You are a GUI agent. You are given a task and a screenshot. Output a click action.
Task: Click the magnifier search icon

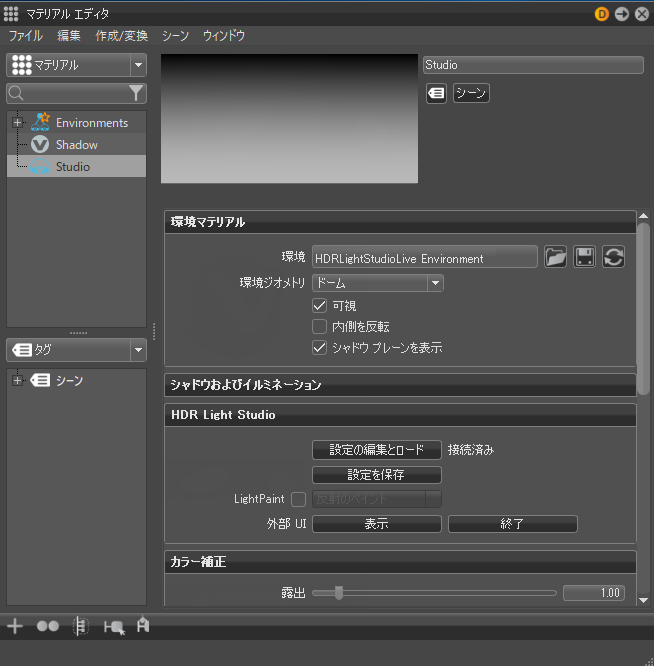pos(16,93)
